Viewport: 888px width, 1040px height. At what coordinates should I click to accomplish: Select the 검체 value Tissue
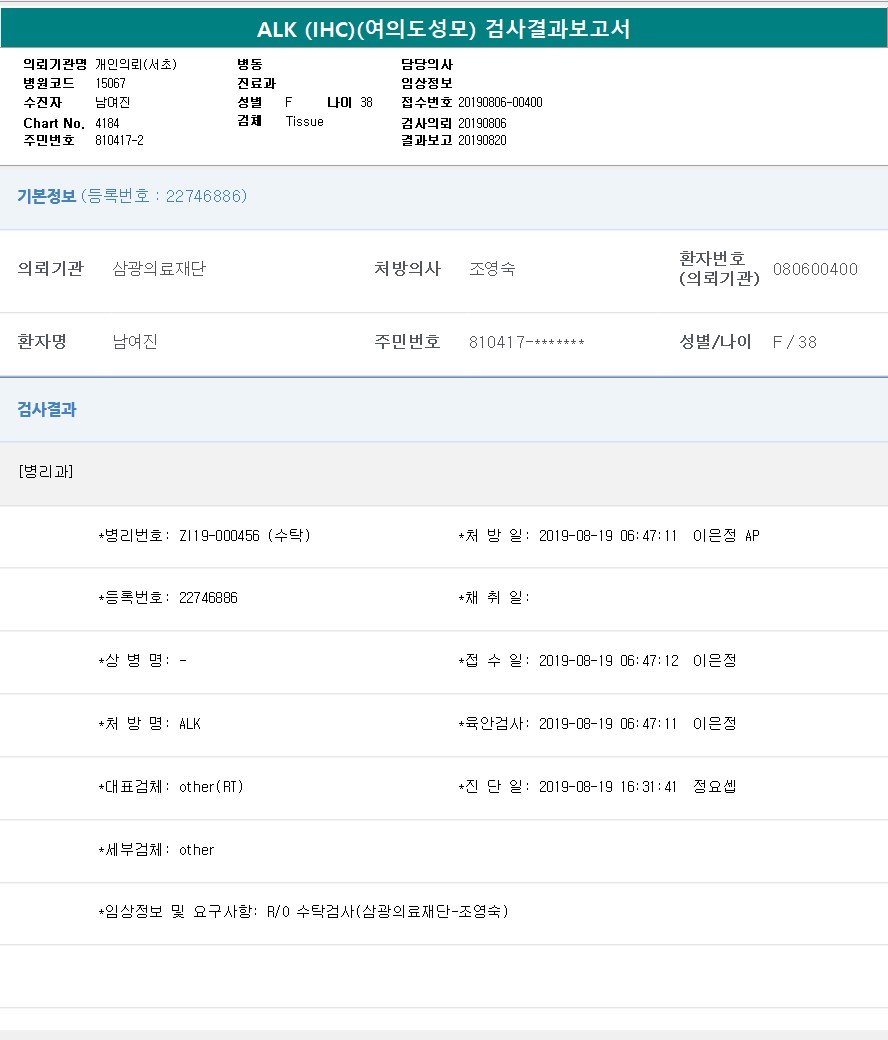pyautogui.click(x=304, y=121)
